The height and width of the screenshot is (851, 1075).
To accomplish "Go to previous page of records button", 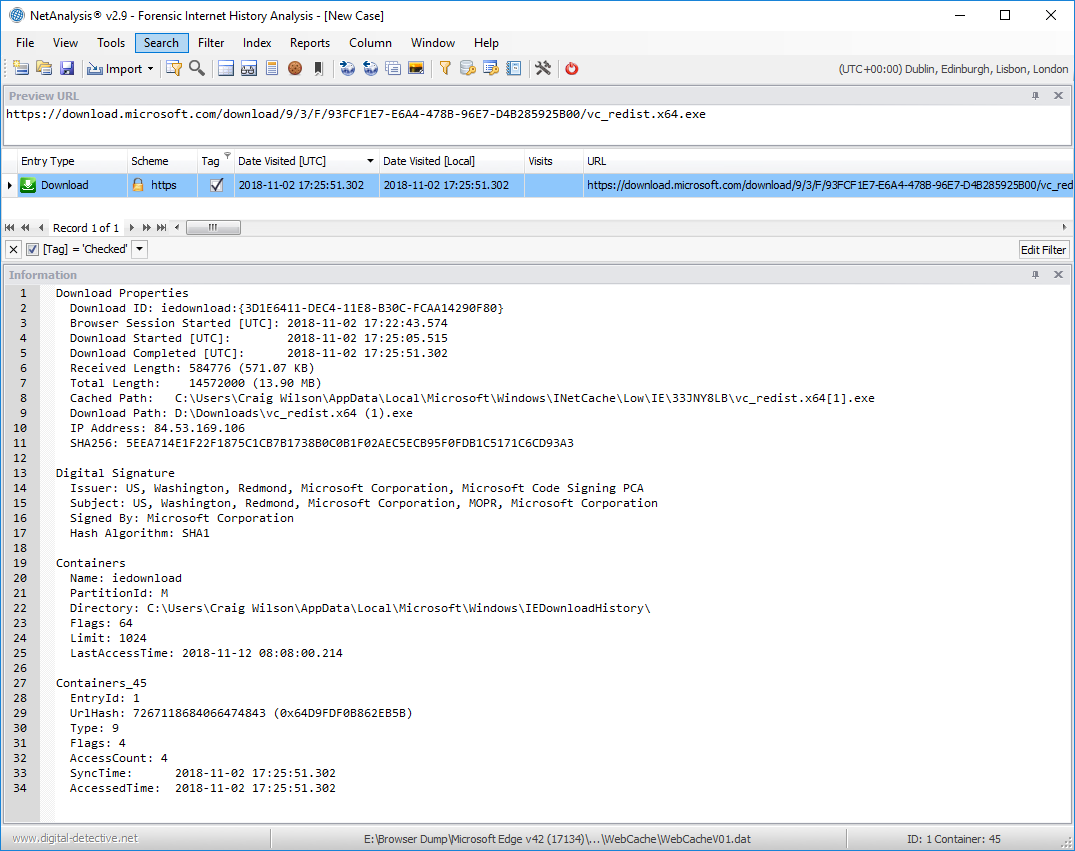I will click(25, 228).
